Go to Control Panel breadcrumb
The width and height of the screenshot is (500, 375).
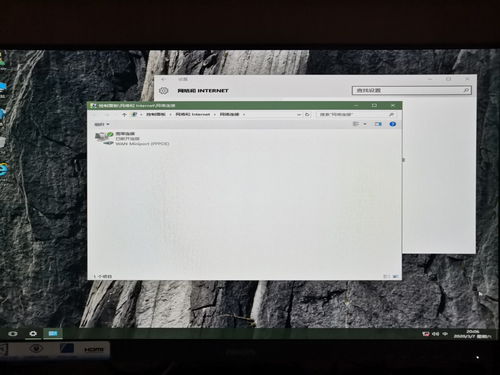coord(156,114)
